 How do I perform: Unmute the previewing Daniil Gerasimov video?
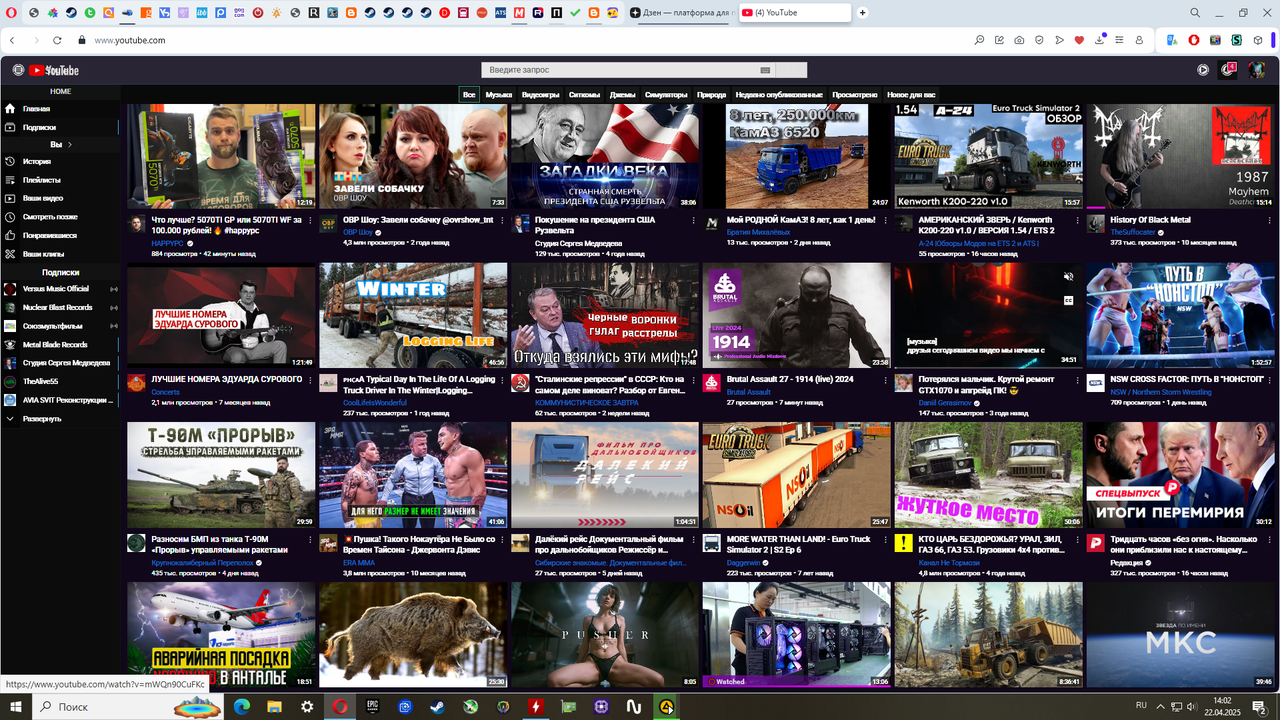tap(1068, 276)
